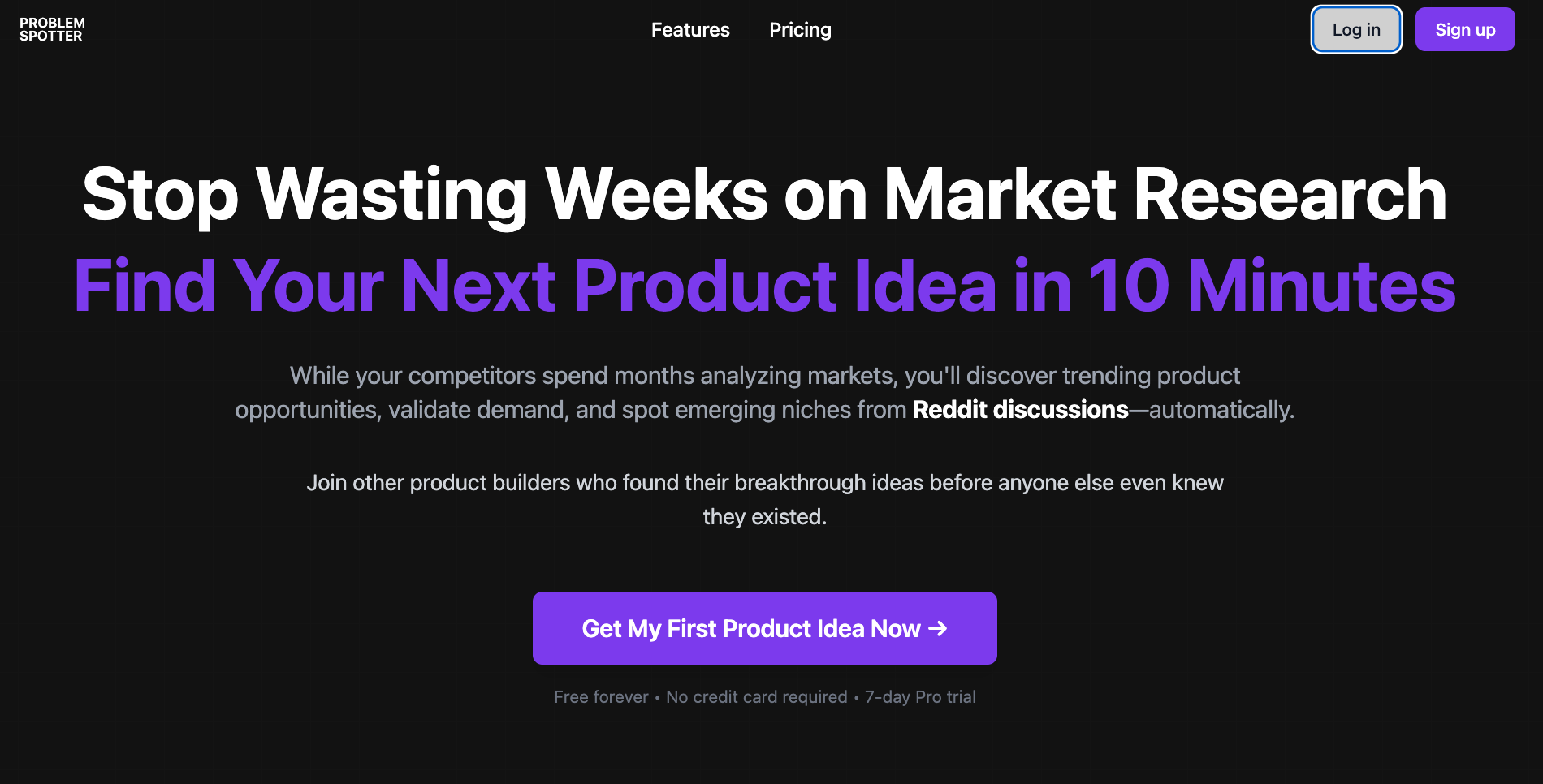Click validate demand in the description
The height and width of the screenshot is (784, 1543).
click(x=478, y=410)
